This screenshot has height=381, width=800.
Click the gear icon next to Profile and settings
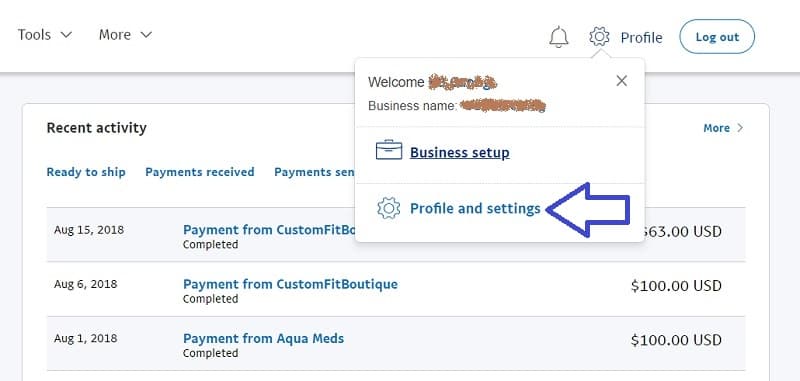(389, 209)
